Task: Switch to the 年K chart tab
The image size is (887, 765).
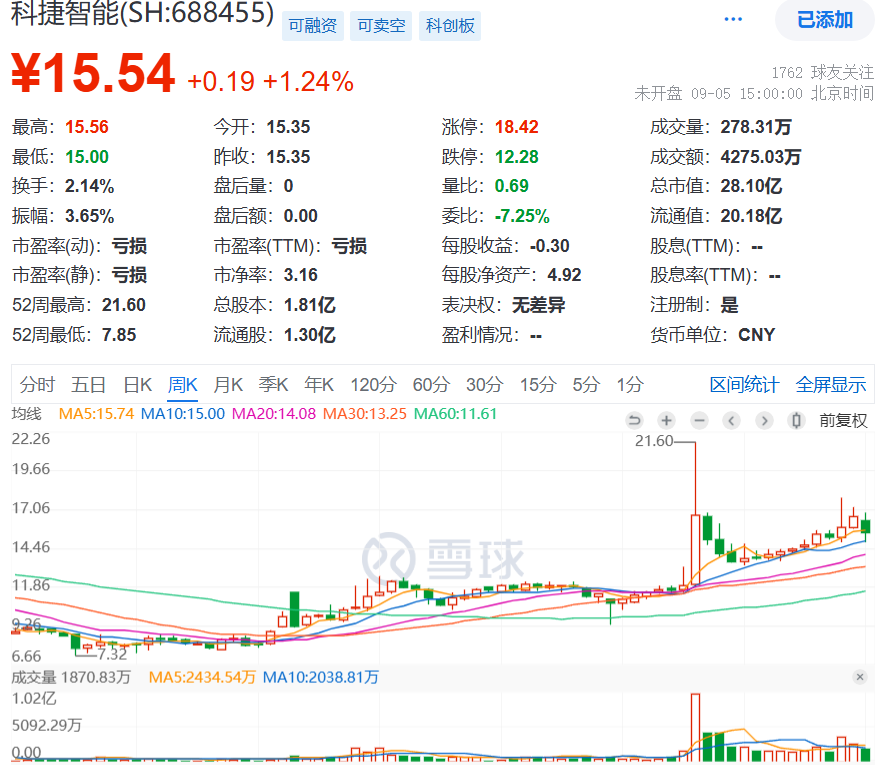Action: coord(318,385)
